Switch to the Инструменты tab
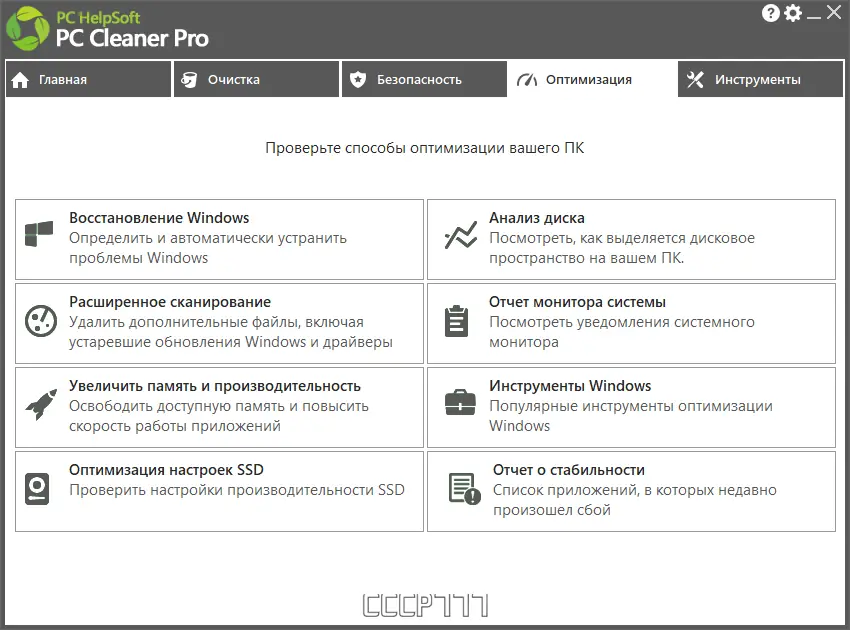The height and width of the screenshot is (630, 850). pyautogui.click(x=761, y=79)
